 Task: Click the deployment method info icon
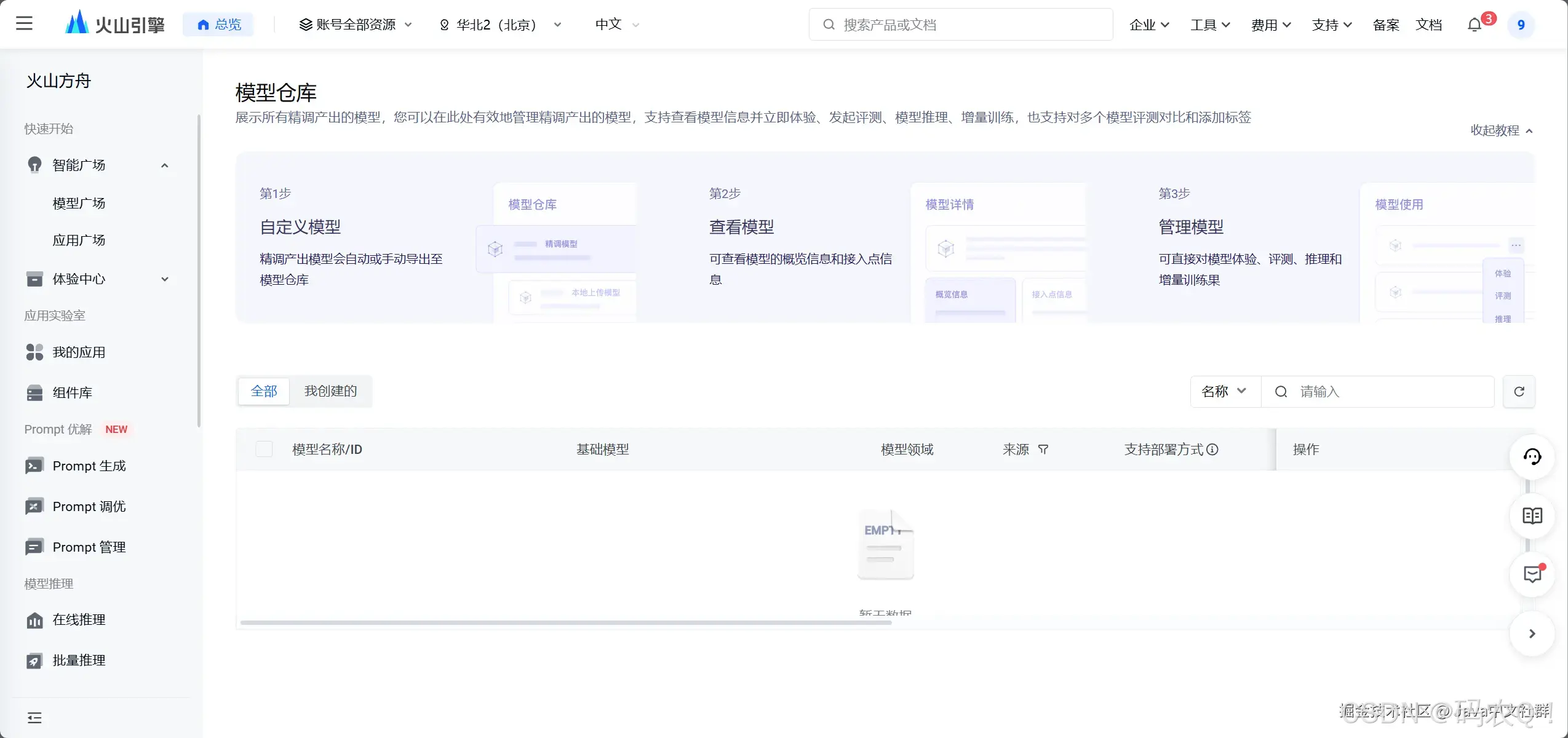[1212, 450]
